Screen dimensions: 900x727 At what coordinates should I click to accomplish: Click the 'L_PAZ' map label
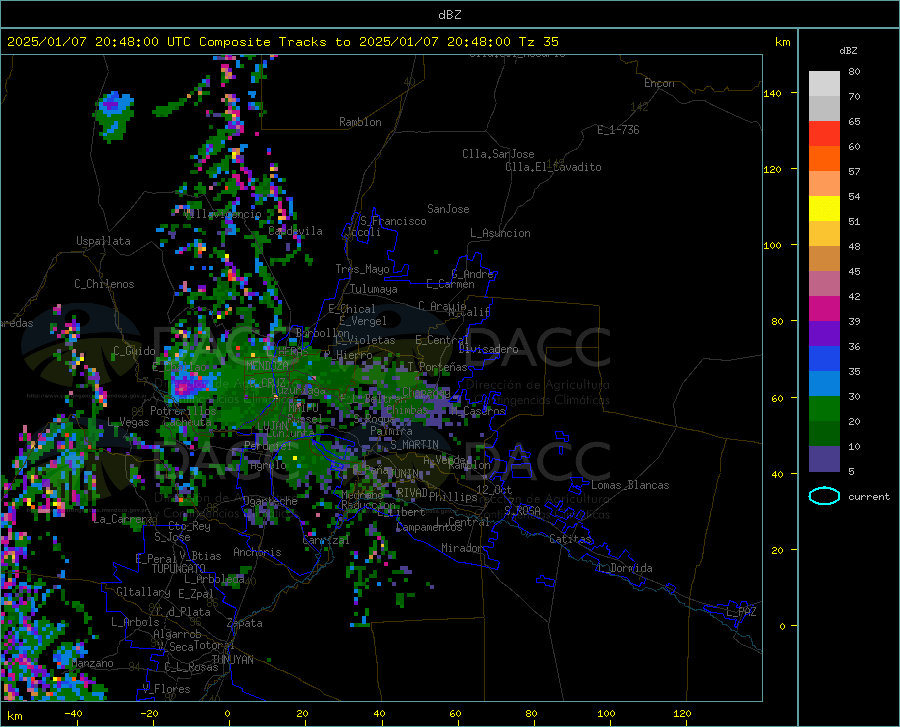click(x=741, y=612)
